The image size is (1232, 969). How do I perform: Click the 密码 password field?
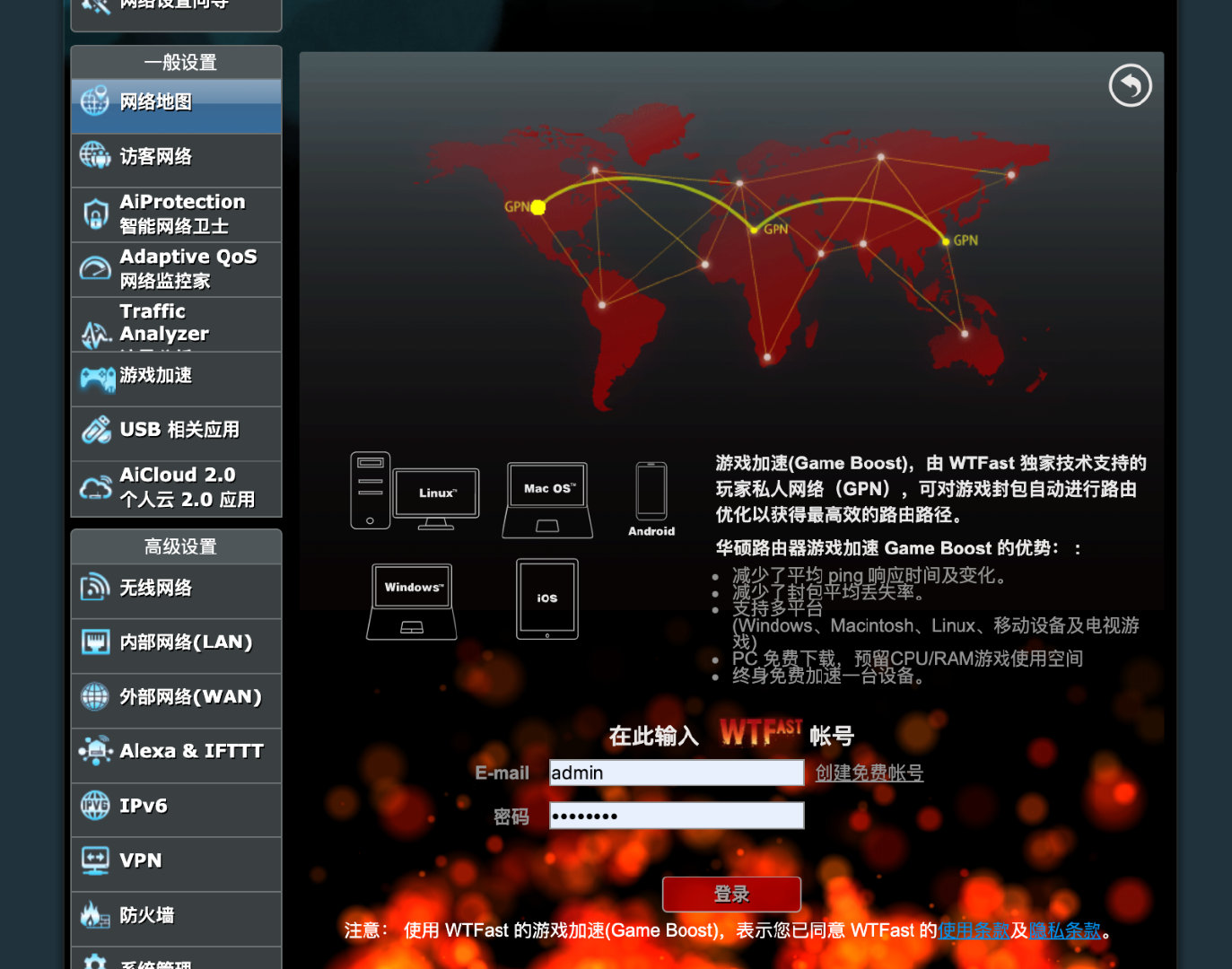677,816
